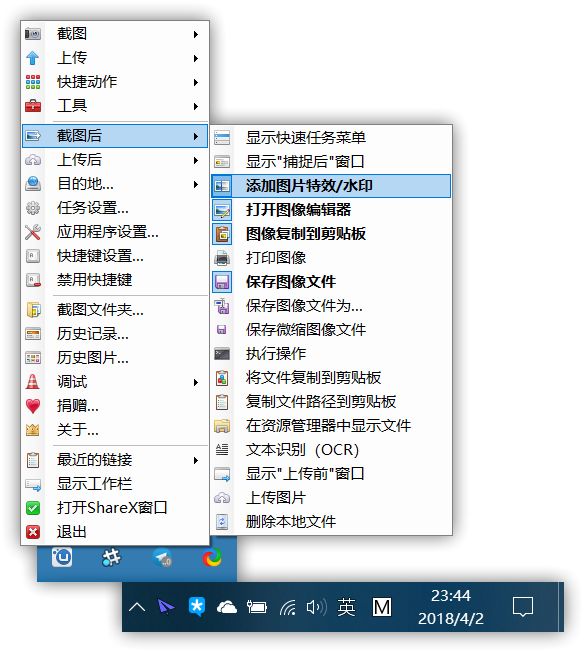Viewport: 584px width, 652px height.
Task: Toggle 图像复制到剪贴板 after-capture task
Action: point(331,234)
